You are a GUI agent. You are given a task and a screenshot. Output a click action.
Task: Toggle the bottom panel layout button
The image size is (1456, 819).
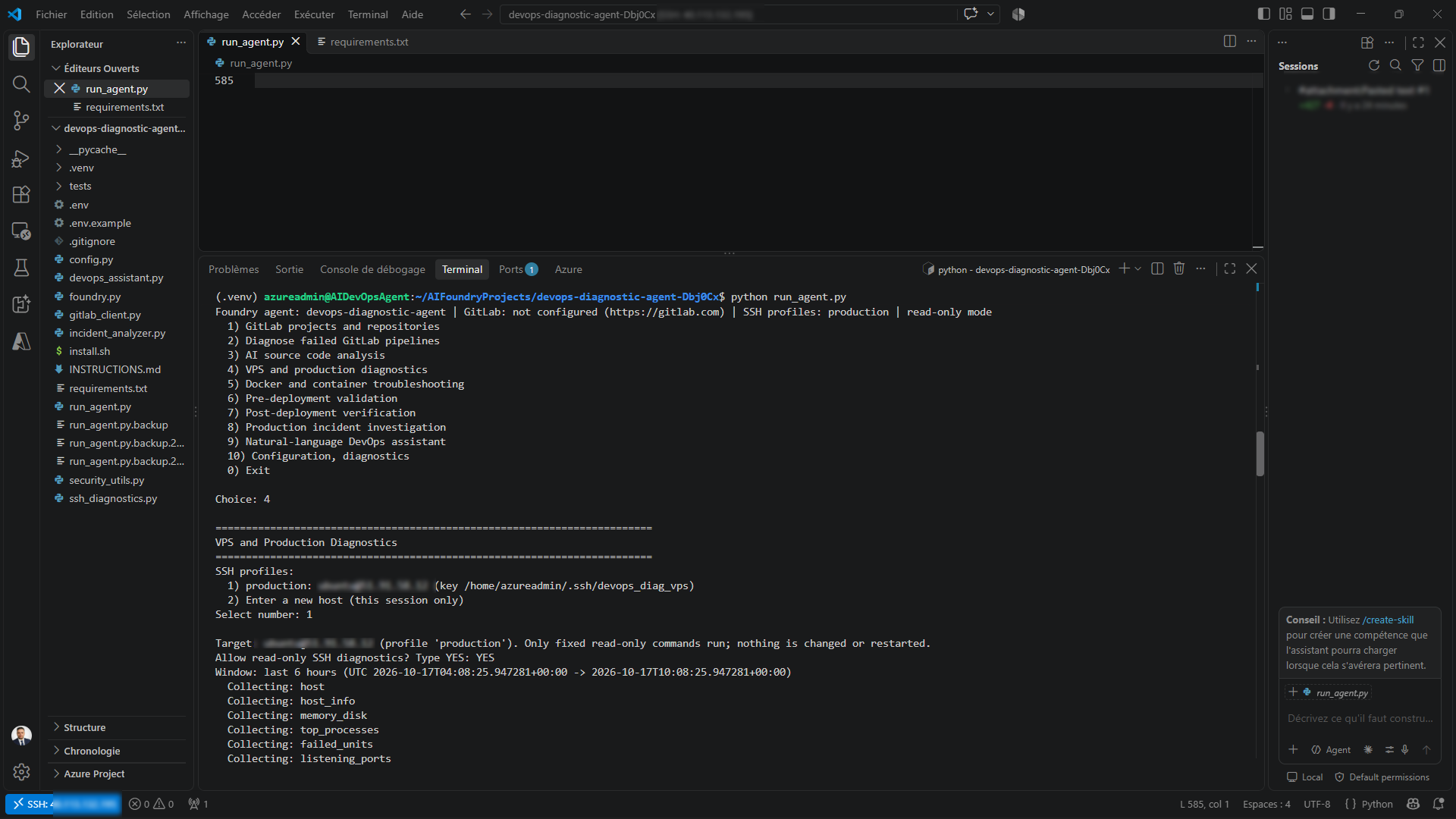(x=1307, y=14)
